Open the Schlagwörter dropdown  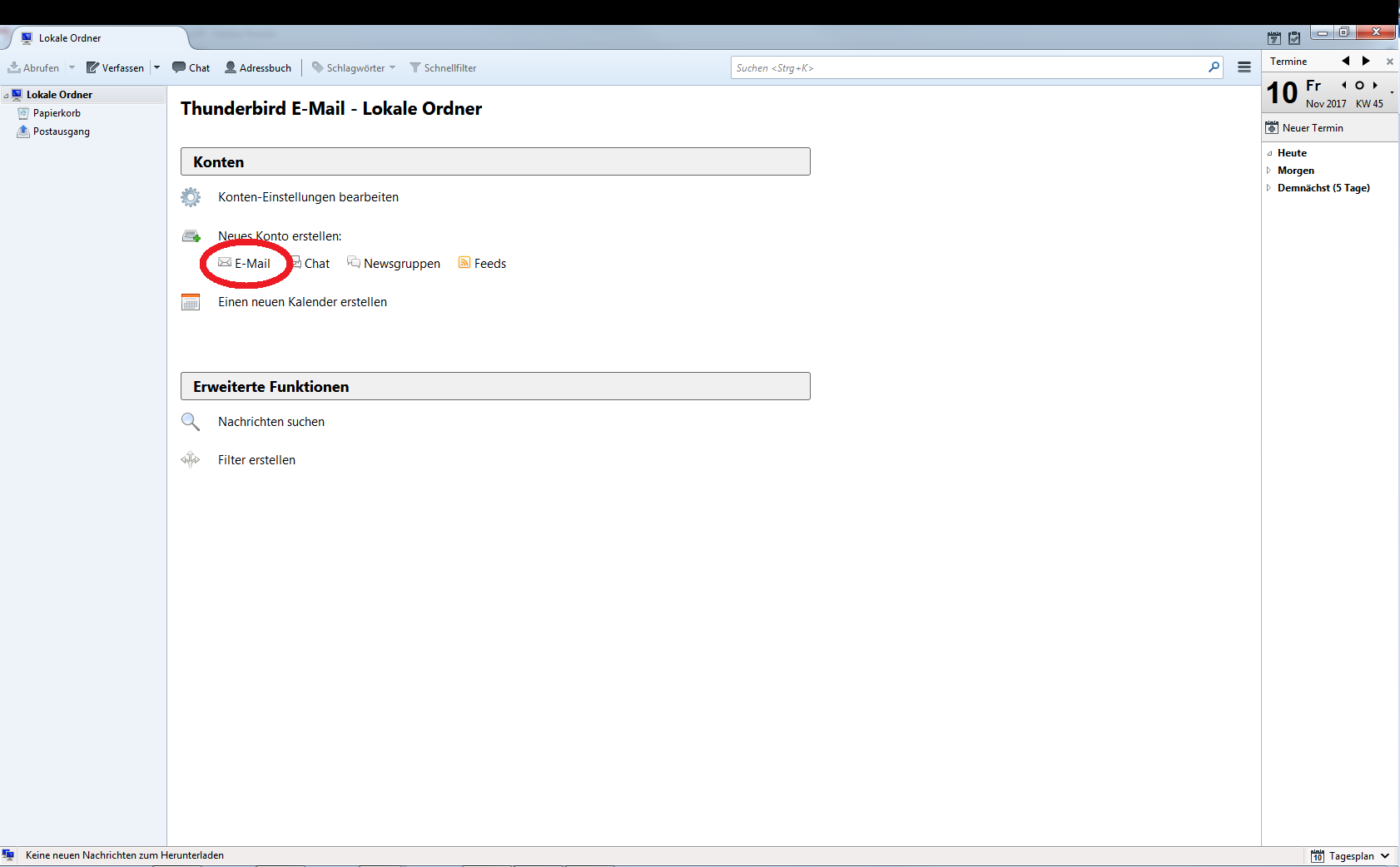(354, 67)
